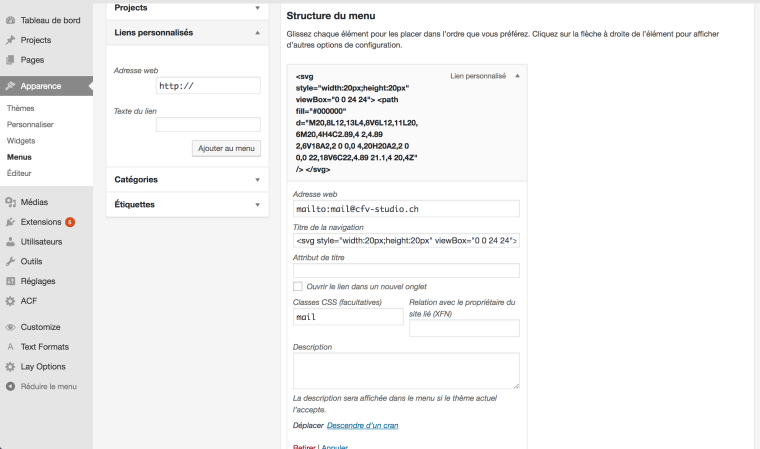
Task: Click the Médias icon in sidebar
Action: pos(10,202)
